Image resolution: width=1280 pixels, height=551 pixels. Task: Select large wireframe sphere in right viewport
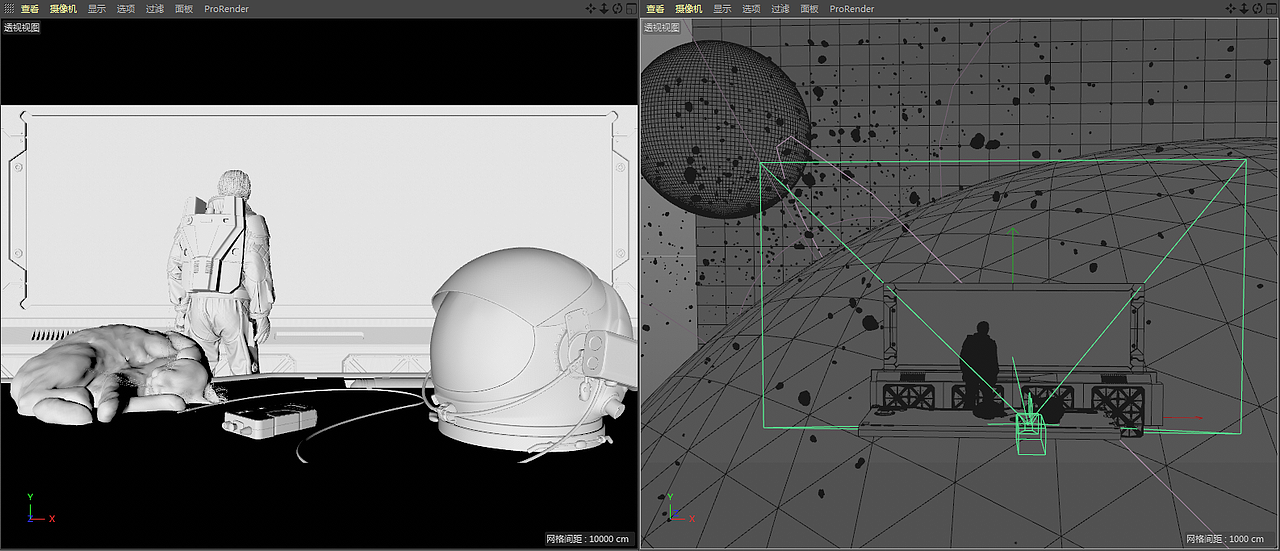(724, 129)
